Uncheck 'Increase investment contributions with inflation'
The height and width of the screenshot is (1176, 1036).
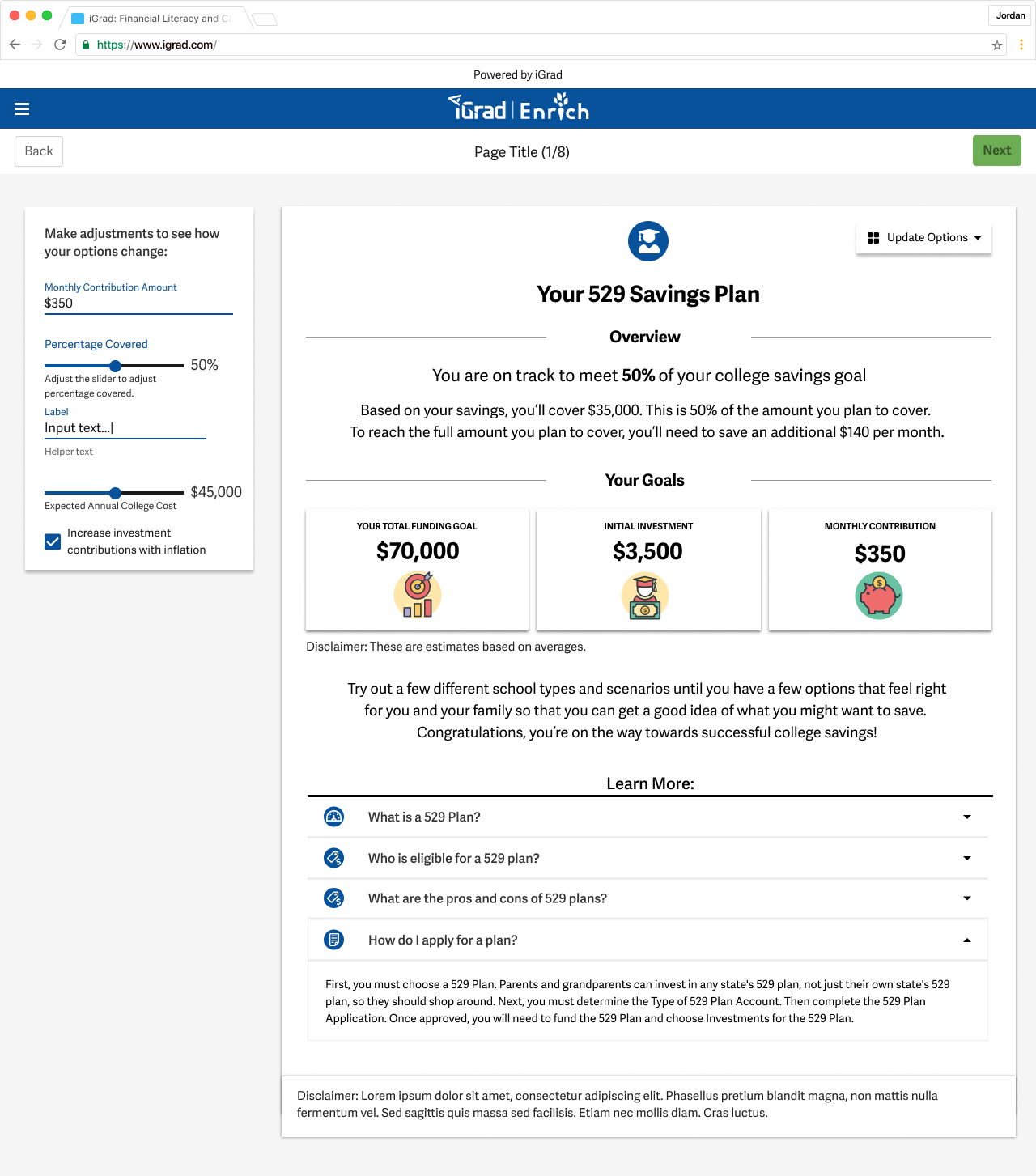pos(53,541)
